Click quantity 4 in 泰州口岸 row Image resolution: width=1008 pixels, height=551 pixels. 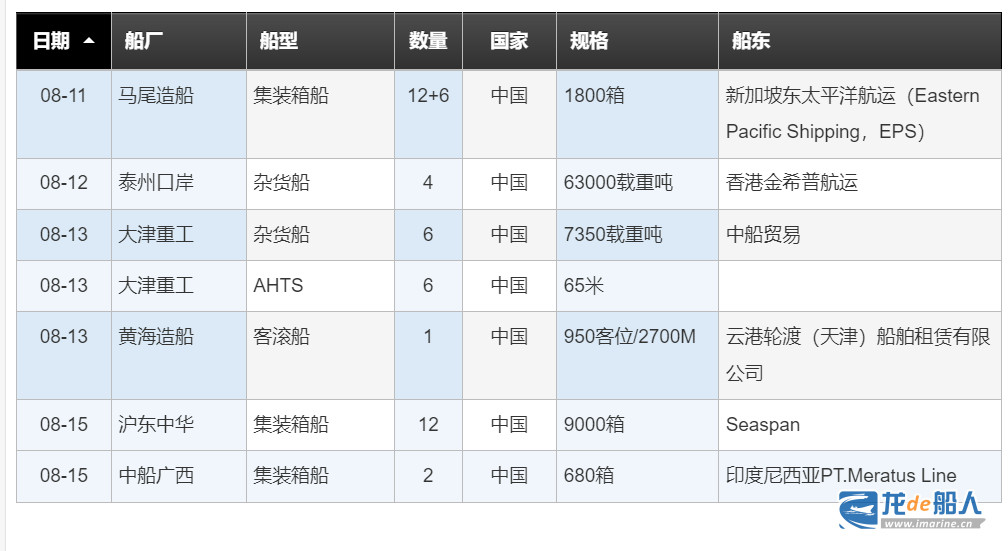pos(428,184)
